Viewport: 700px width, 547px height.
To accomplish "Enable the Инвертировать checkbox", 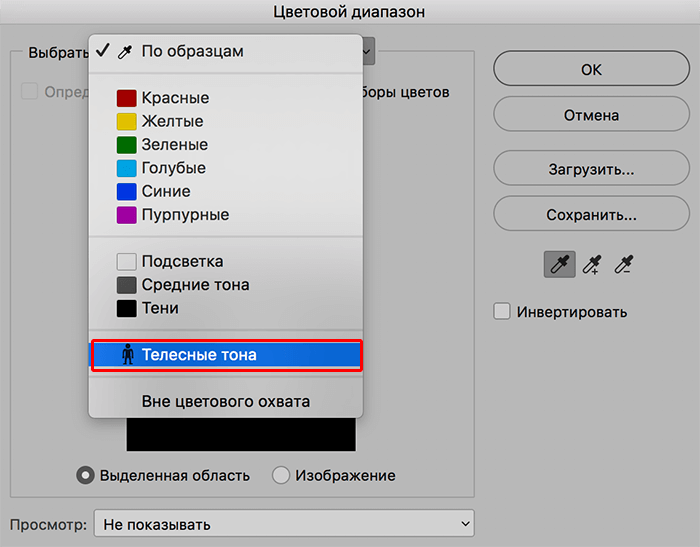I will (502, 311).
